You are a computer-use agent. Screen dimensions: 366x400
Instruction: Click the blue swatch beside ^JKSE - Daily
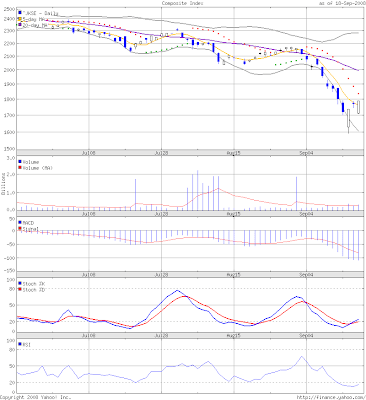(20, 13)
